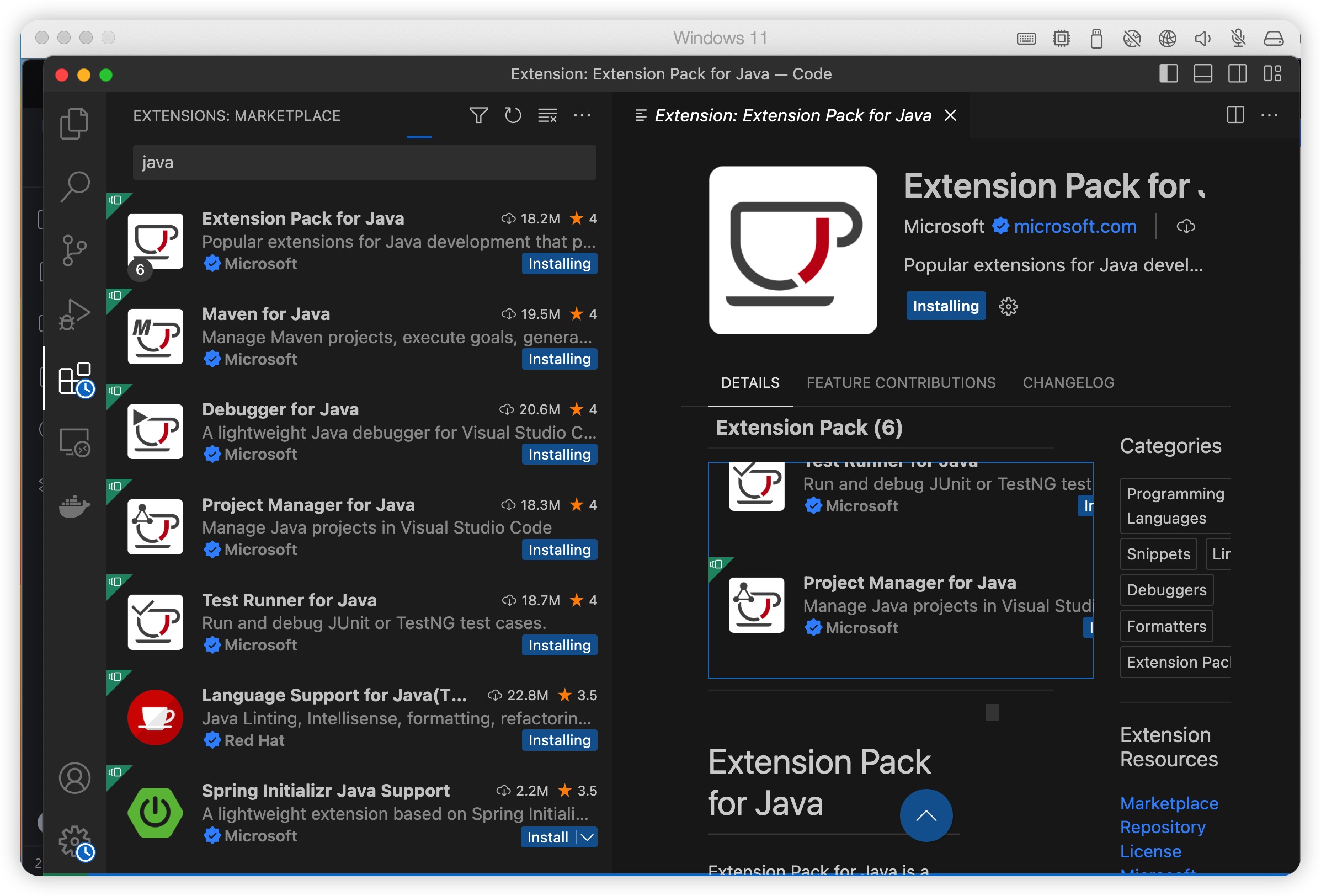Click the VM CPU chip icon in titlebar
1321x896 pixels.
tap(1061, 39)
